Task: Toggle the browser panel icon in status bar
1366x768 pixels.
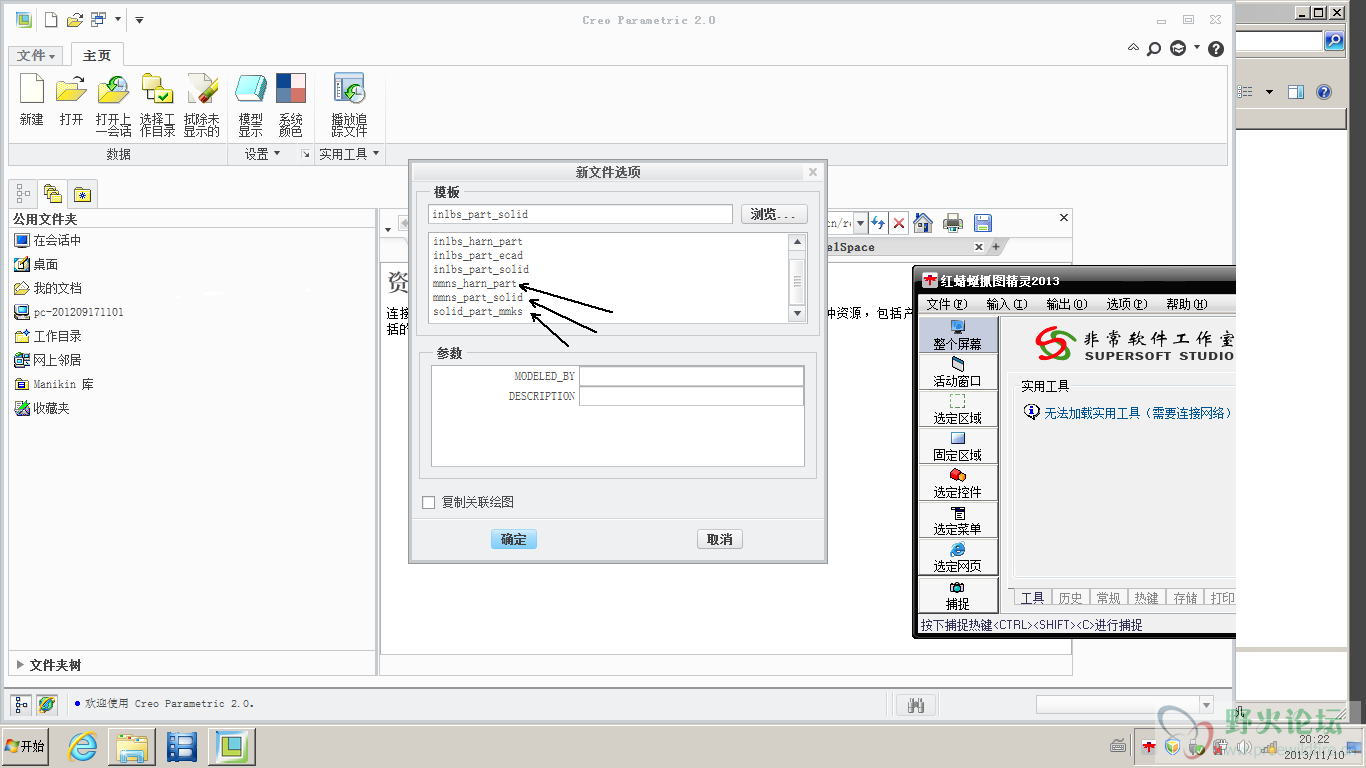Action: pos(46,705)
